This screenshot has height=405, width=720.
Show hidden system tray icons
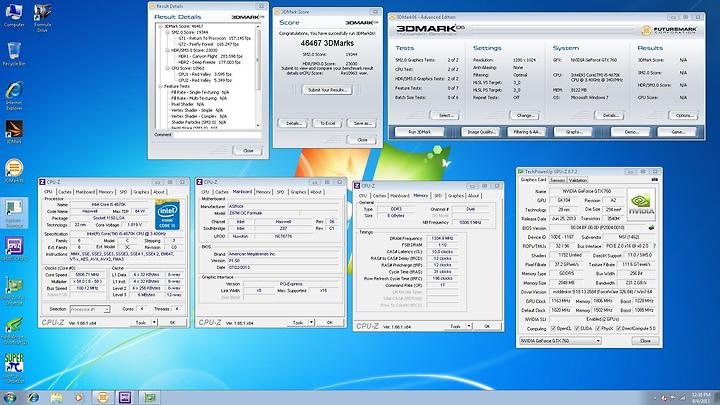(654, 398)
